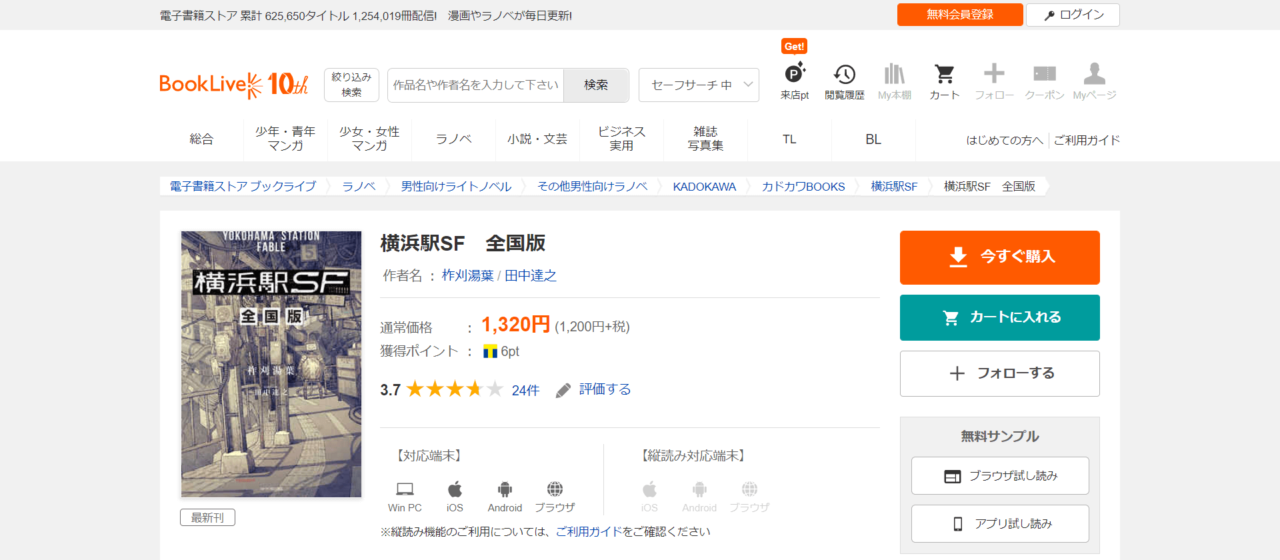
Task: Add book with カートに入れる button
Action: tap(999, 317)
